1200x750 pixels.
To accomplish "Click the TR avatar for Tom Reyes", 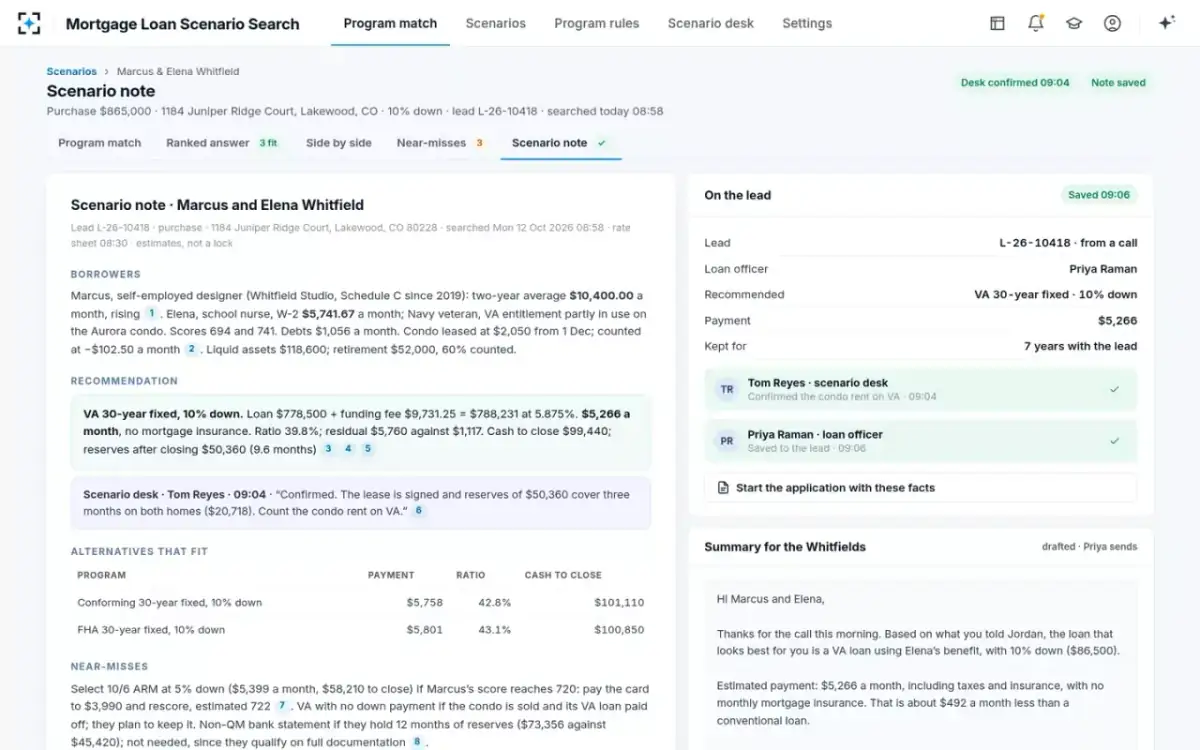I will point(727,389).
